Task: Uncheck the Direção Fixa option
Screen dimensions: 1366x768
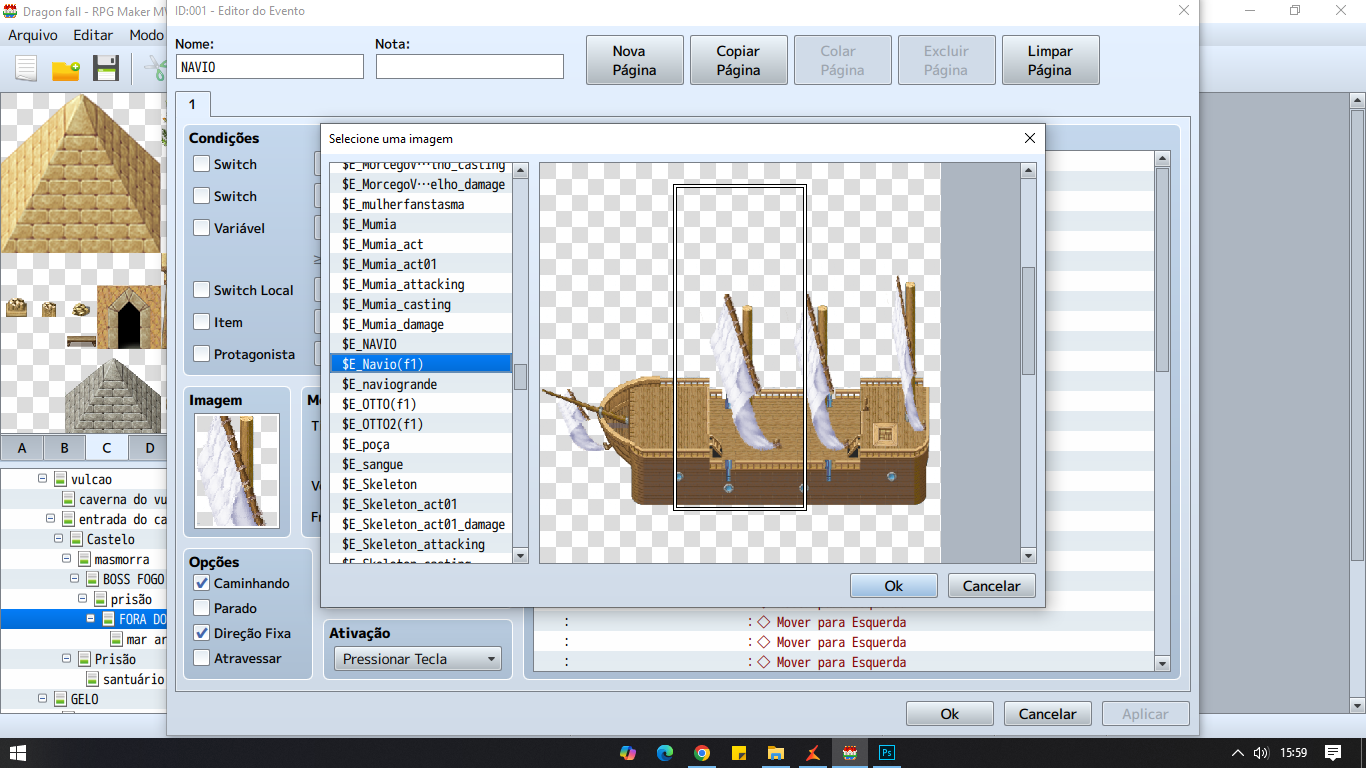Action: tap(202, 633)
